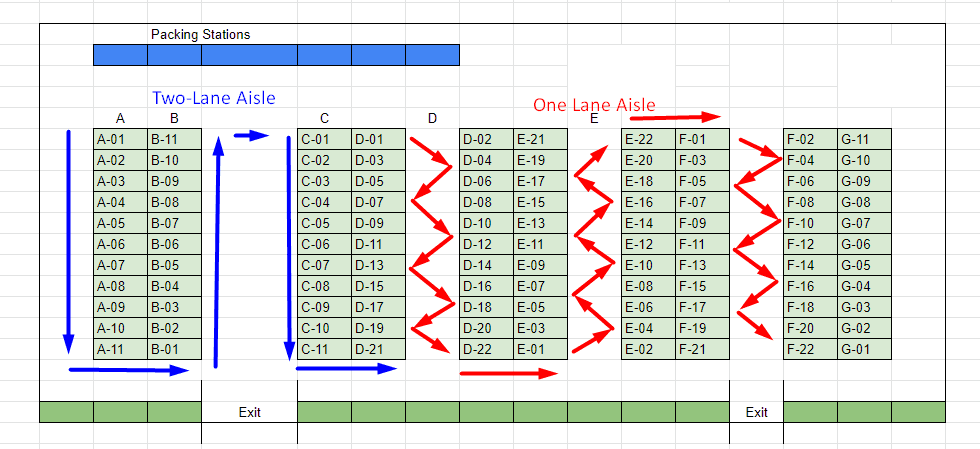The width and height of the screenshot is (980, 449).
Task: Select cell D-22 at rack bottom
Action: (486, 349)
